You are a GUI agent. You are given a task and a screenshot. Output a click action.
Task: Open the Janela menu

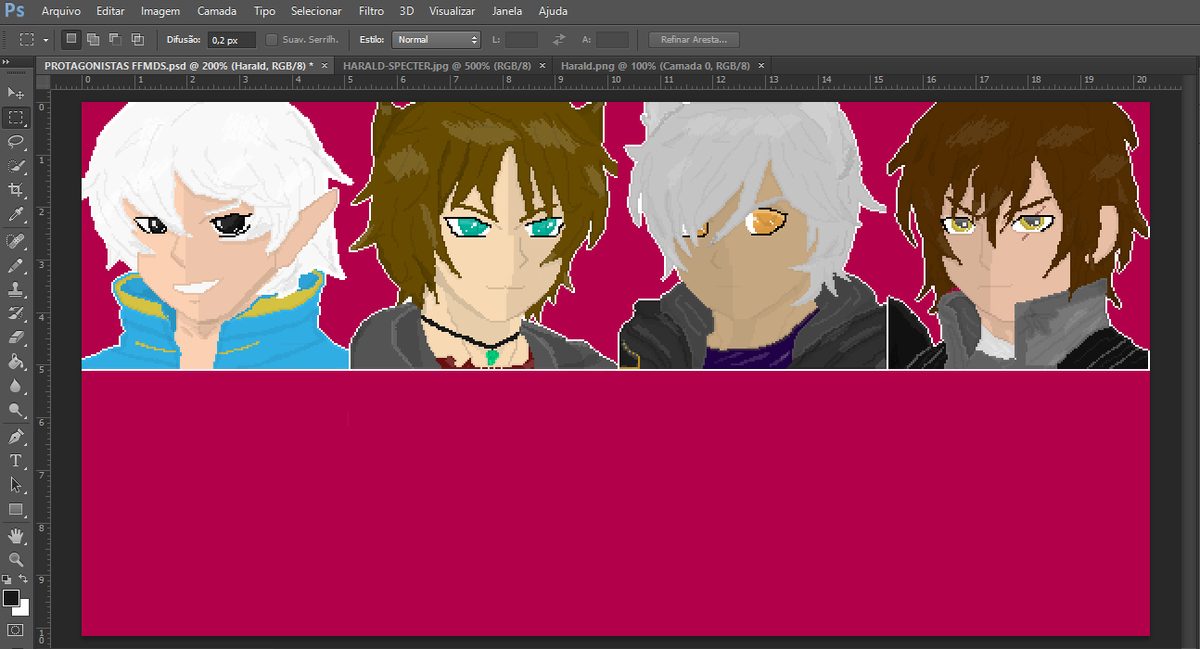[x=508, y=12]
